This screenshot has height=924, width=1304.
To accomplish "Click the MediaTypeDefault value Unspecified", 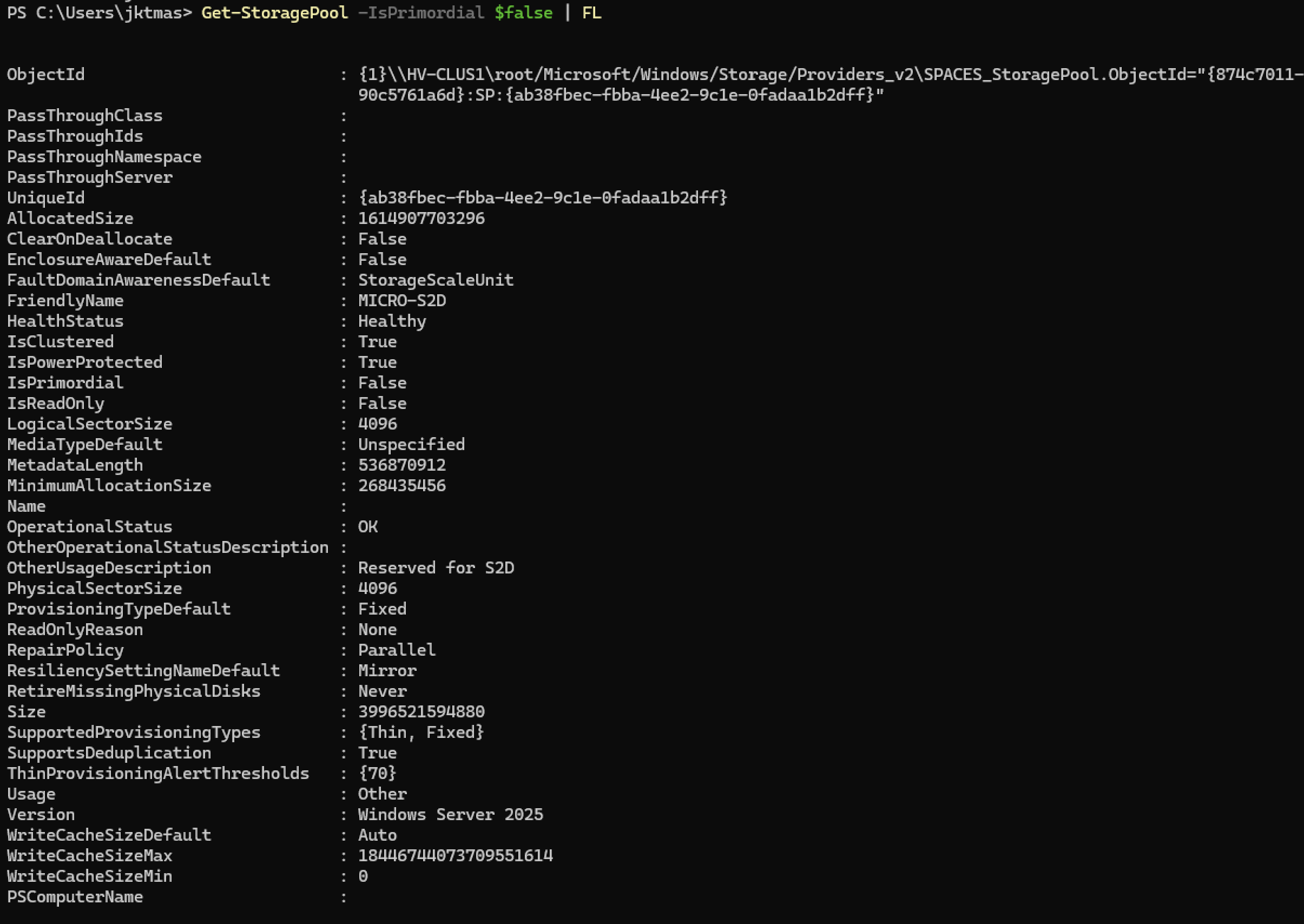I will [411, 444].
